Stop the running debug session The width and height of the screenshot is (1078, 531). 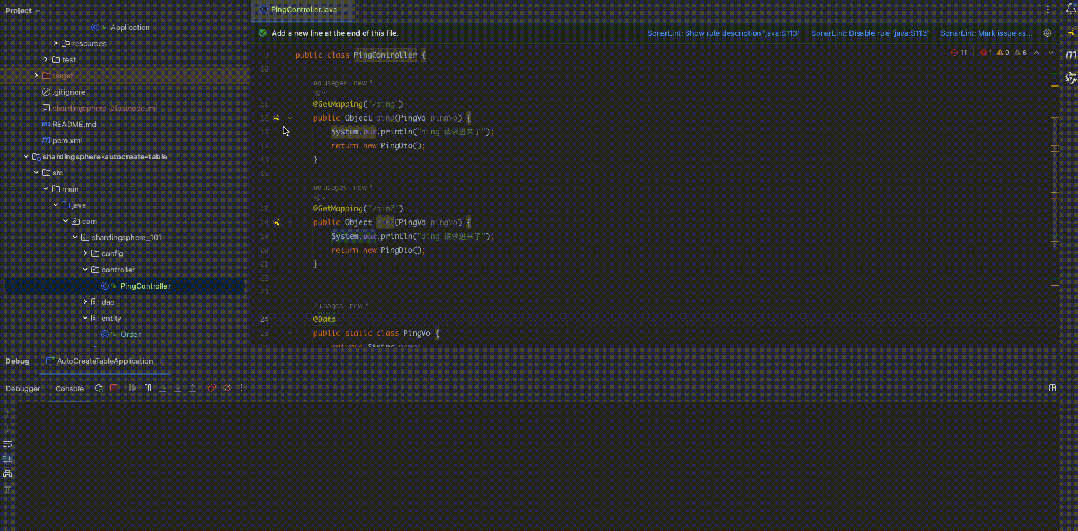pyautogui.click(x=115, y=388)
